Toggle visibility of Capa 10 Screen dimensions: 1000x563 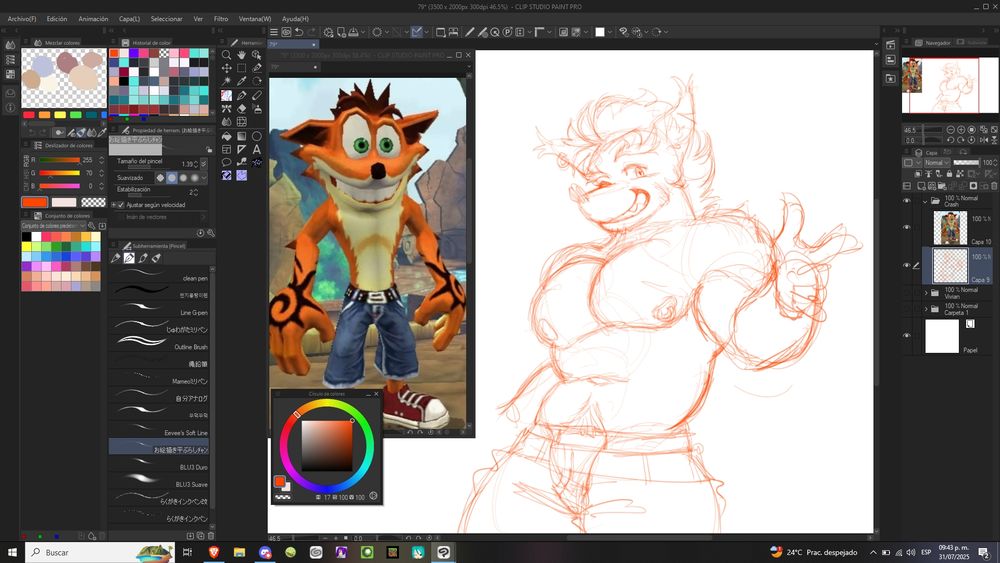click(907, 227)
